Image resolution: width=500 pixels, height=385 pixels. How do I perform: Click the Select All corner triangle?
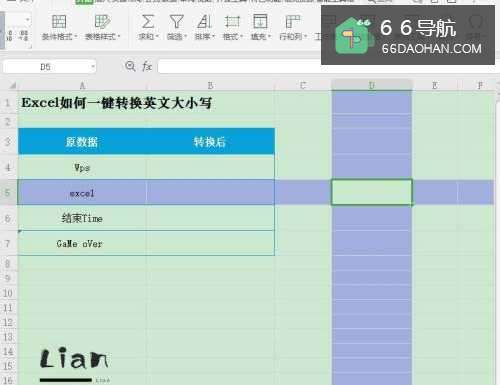(12, 86)
